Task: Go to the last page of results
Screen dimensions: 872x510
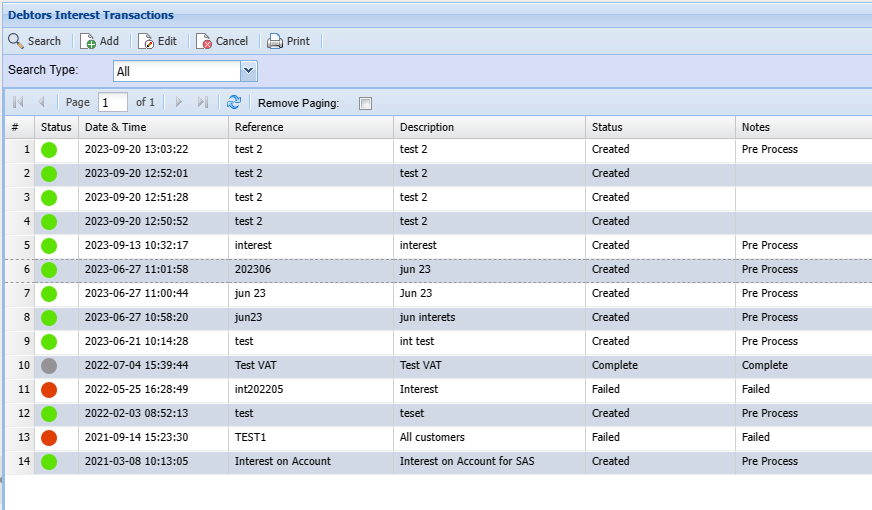Action: tap(203, 102)
